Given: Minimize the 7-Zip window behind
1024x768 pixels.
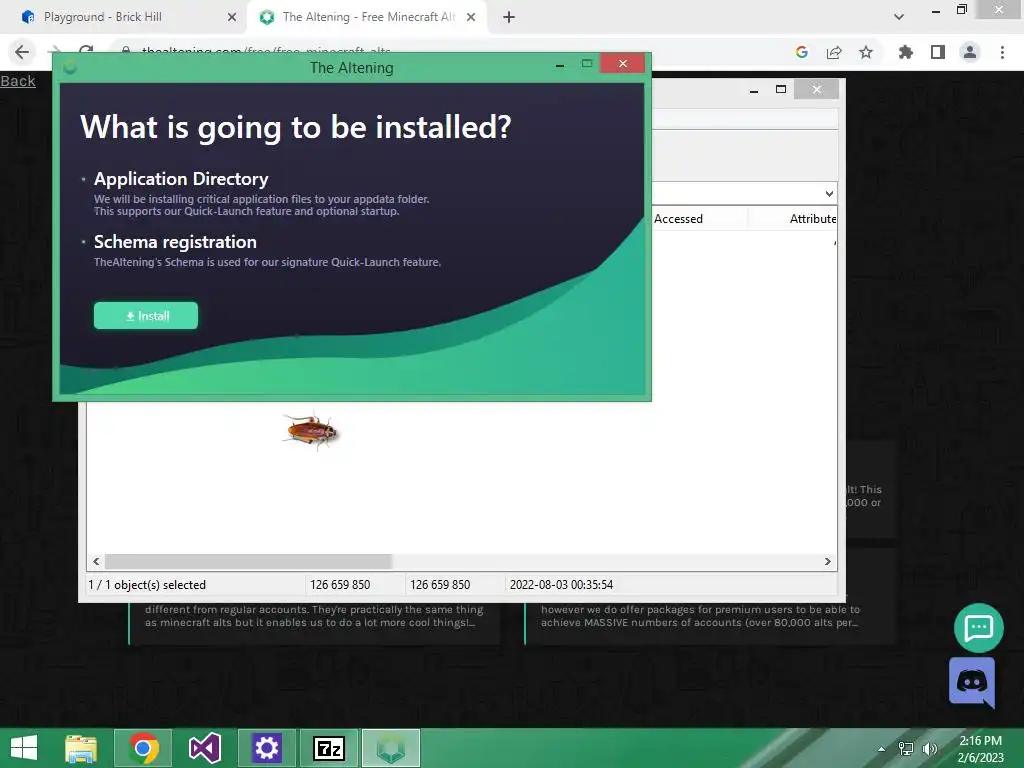Looking at the screenshot, I should click(x=754, y=90).
